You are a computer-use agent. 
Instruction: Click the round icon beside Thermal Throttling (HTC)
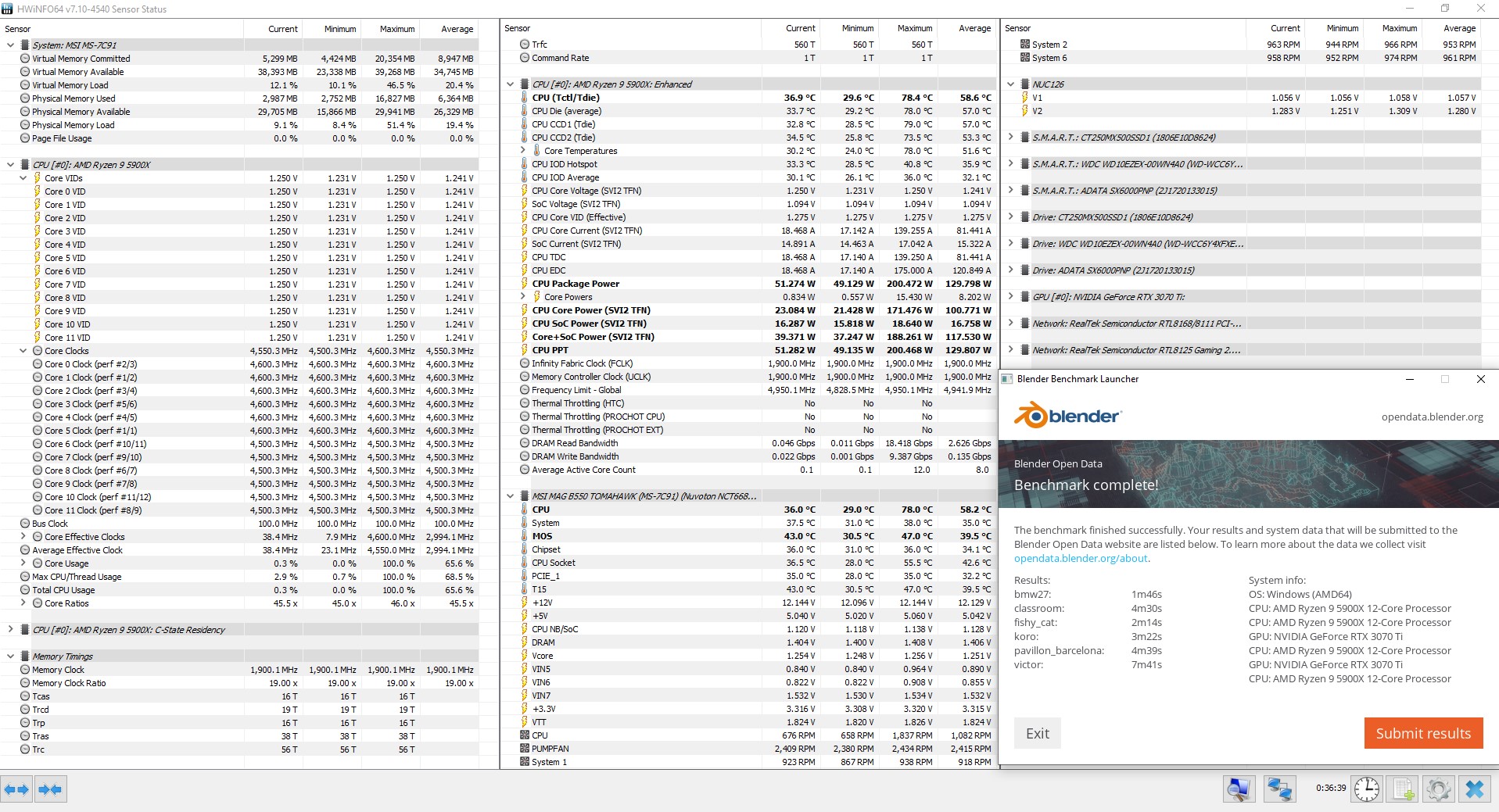coord(525,403)
